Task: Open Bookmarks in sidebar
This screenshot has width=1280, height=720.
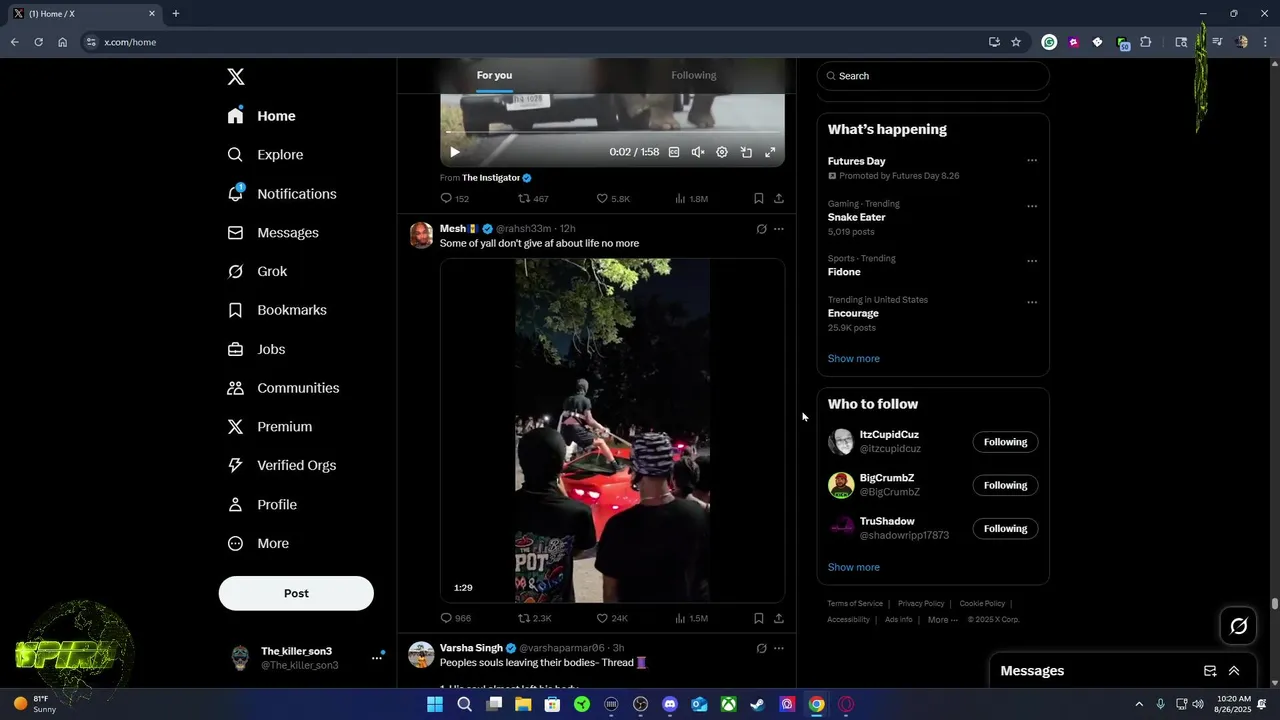Action: (x=278, y=310)
